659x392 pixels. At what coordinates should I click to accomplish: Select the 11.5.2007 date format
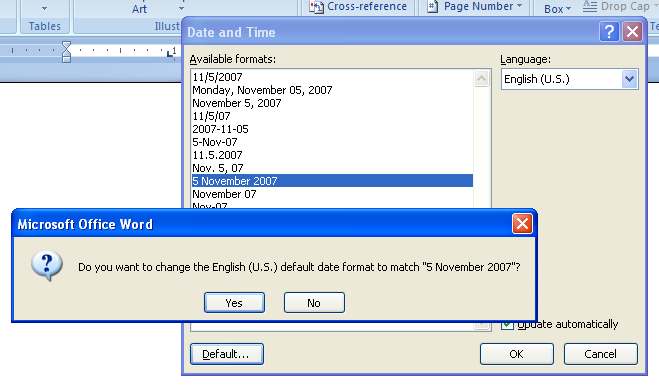coord(332,155)
